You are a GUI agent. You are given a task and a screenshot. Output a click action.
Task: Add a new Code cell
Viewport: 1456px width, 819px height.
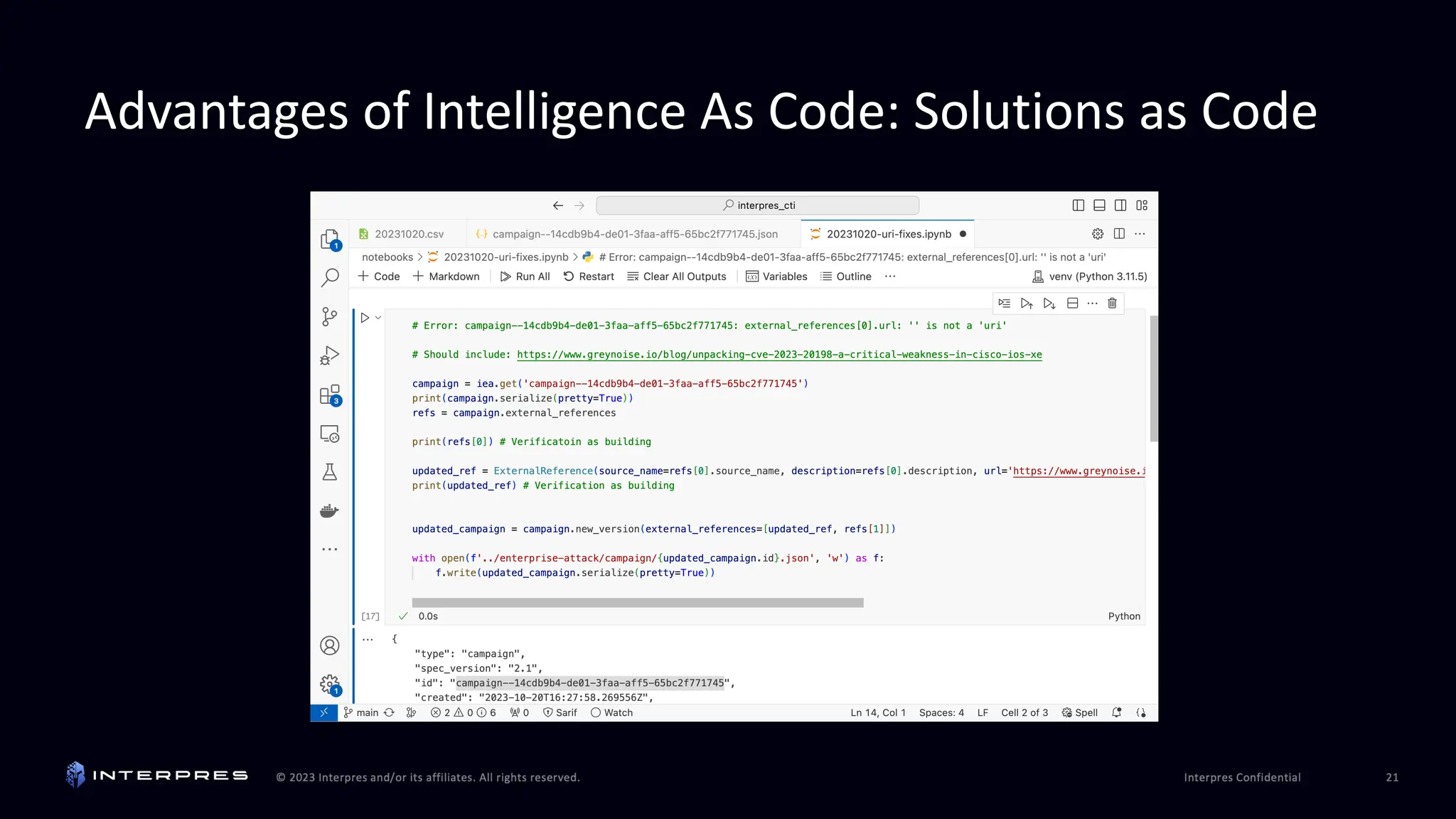(x=379, y=277)
